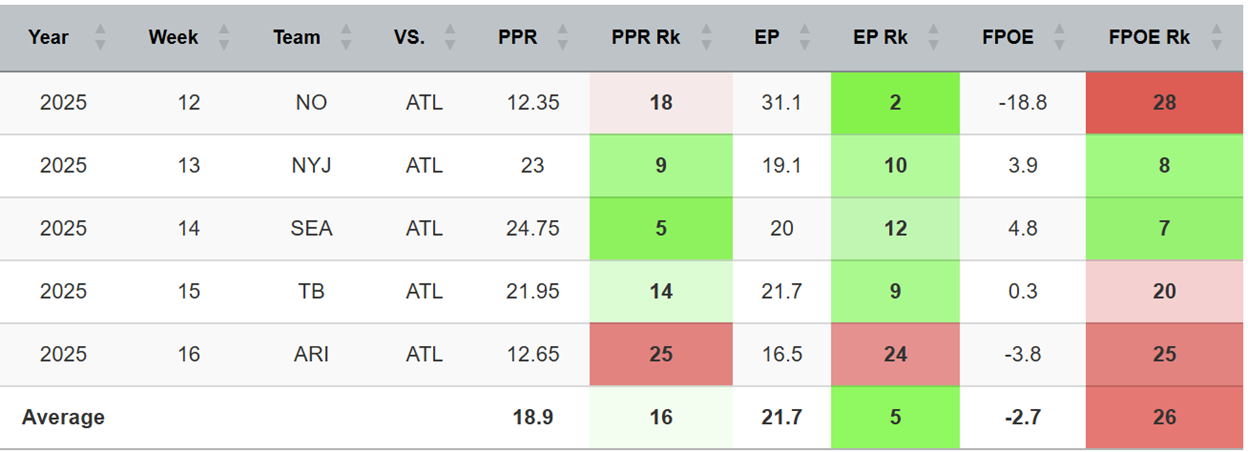This screenshot has height=452, width=1248.
Task: Click the green PPR Rk 5 cell
Action: (661, 228)
